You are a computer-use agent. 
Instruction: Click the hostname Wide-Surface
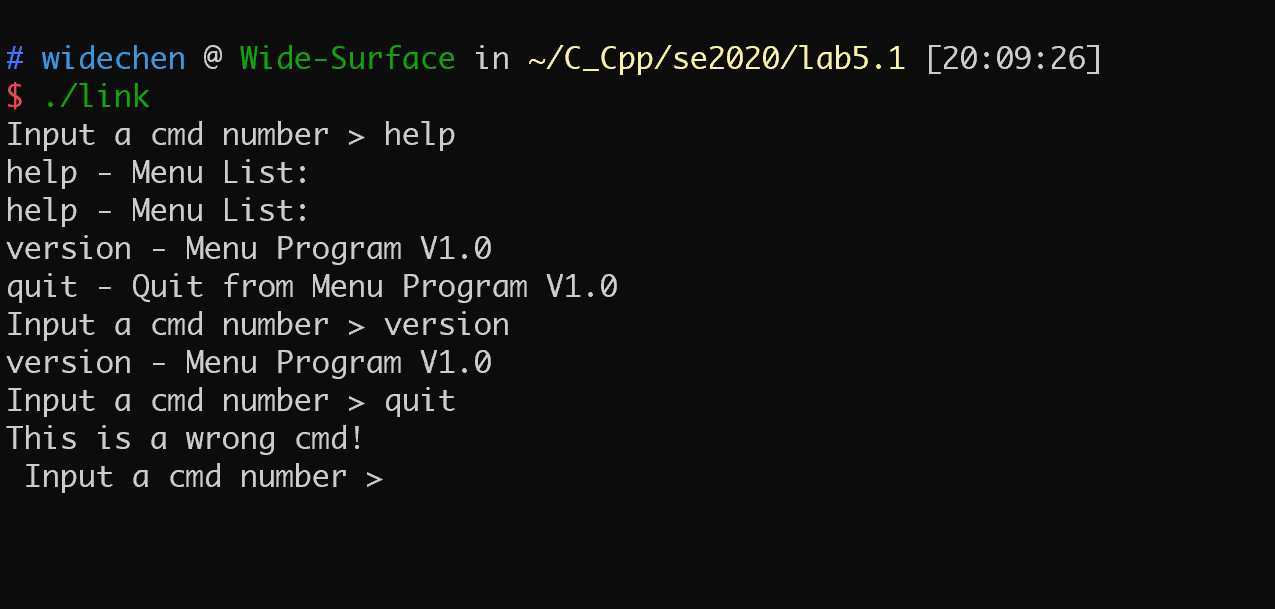[346, 60]
